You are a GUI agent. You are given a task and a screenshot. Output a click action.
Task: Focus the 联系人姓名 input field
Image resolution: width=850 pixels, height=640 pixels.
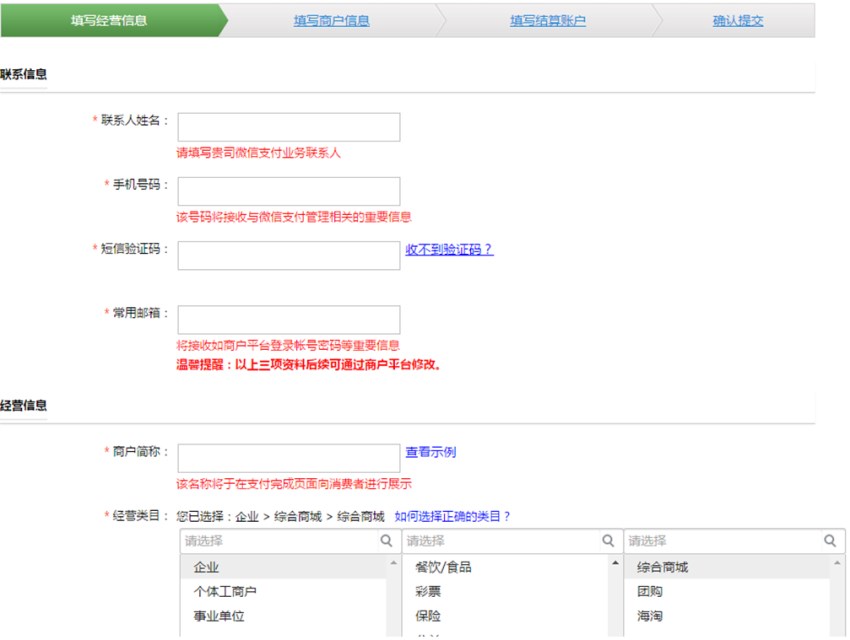[289, 127]
